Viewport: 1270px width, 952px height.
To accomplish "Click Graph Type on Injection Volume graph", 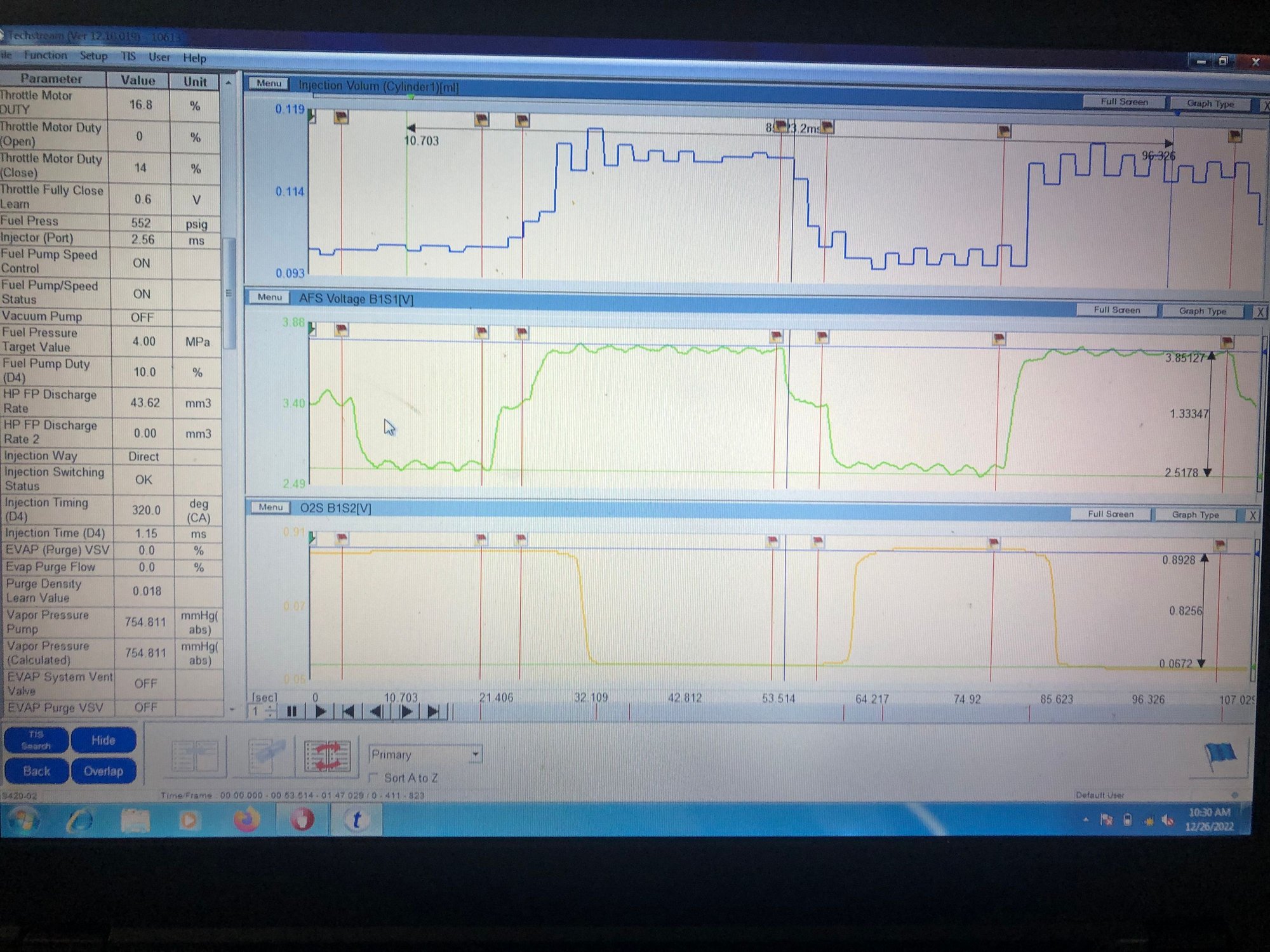I will 1210,103.
